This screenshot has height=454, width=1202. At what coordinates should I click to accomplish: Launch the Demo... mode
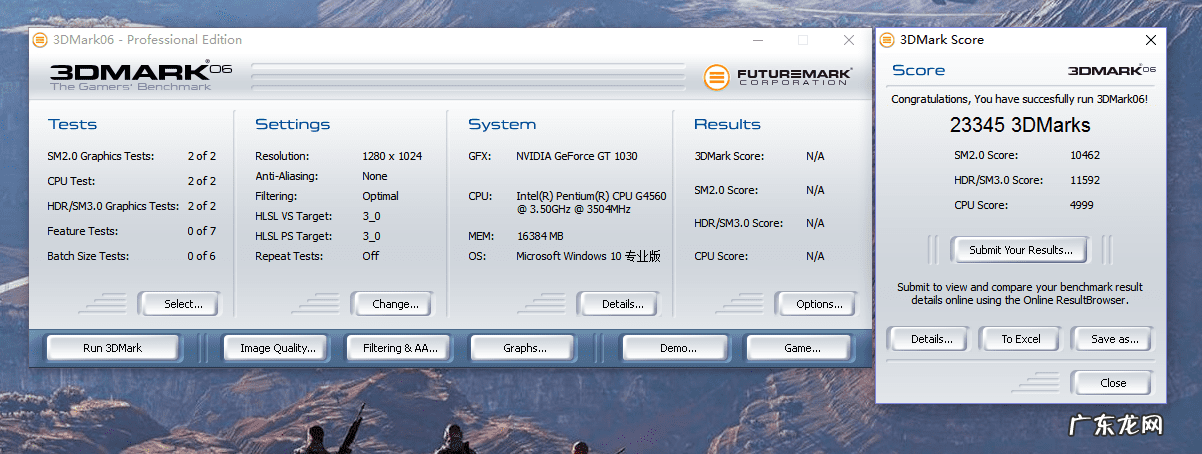click(x=678, y=348)
